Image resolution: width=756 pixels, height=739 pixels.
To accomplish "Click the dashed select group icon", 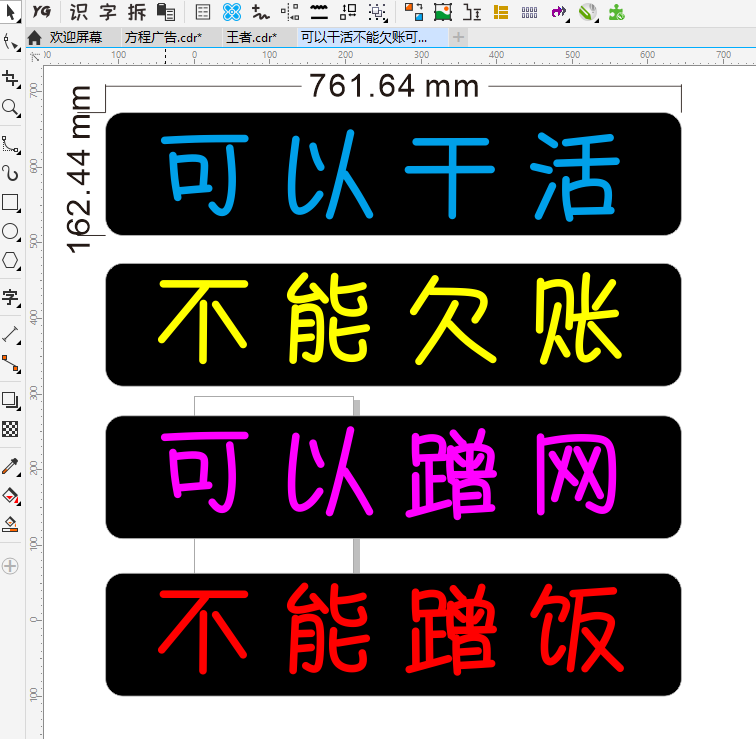I will point(378,13).
